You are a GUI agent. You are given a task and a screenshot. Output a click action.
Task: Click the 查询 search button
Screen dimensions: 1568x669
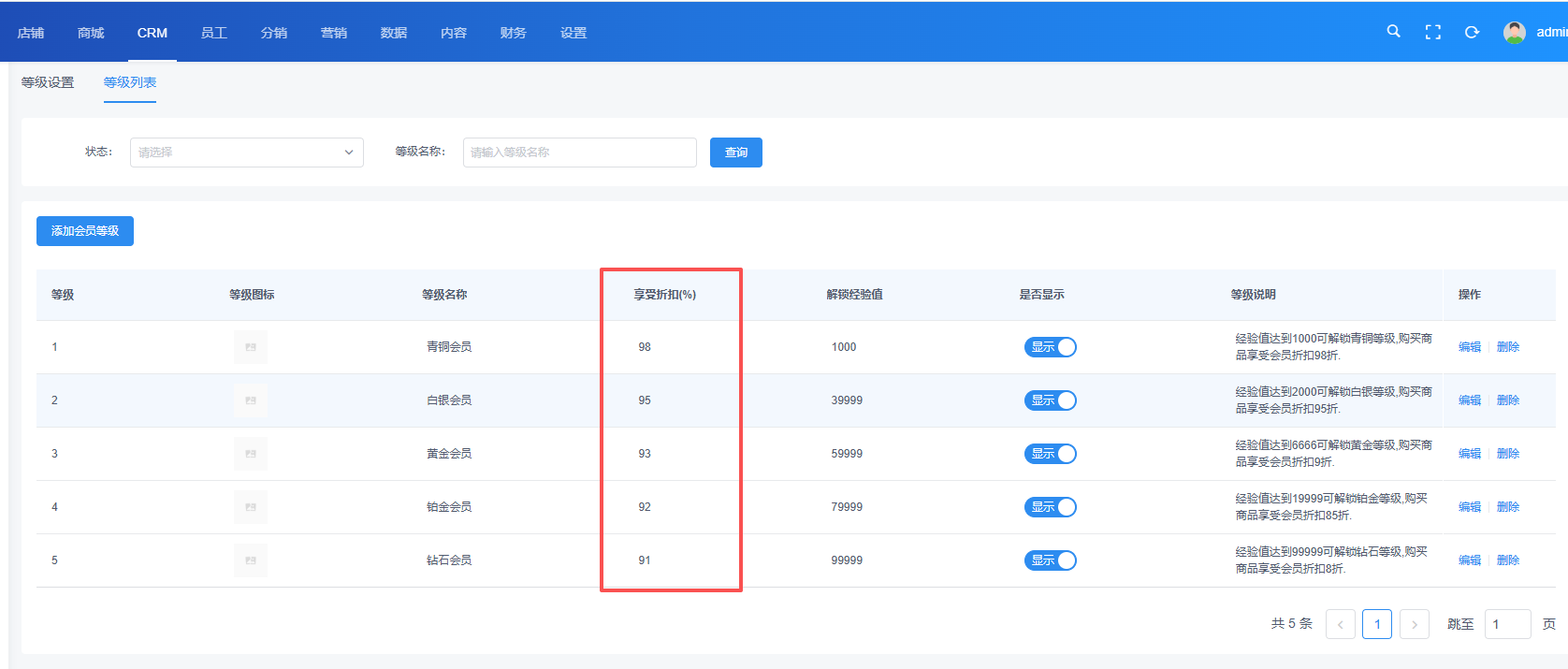coord(735,153)
